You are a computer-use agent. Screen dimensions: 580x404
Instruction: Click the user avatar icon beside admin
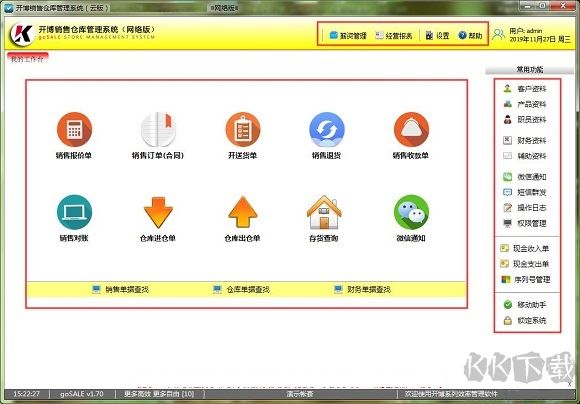(x=499, y=35)
